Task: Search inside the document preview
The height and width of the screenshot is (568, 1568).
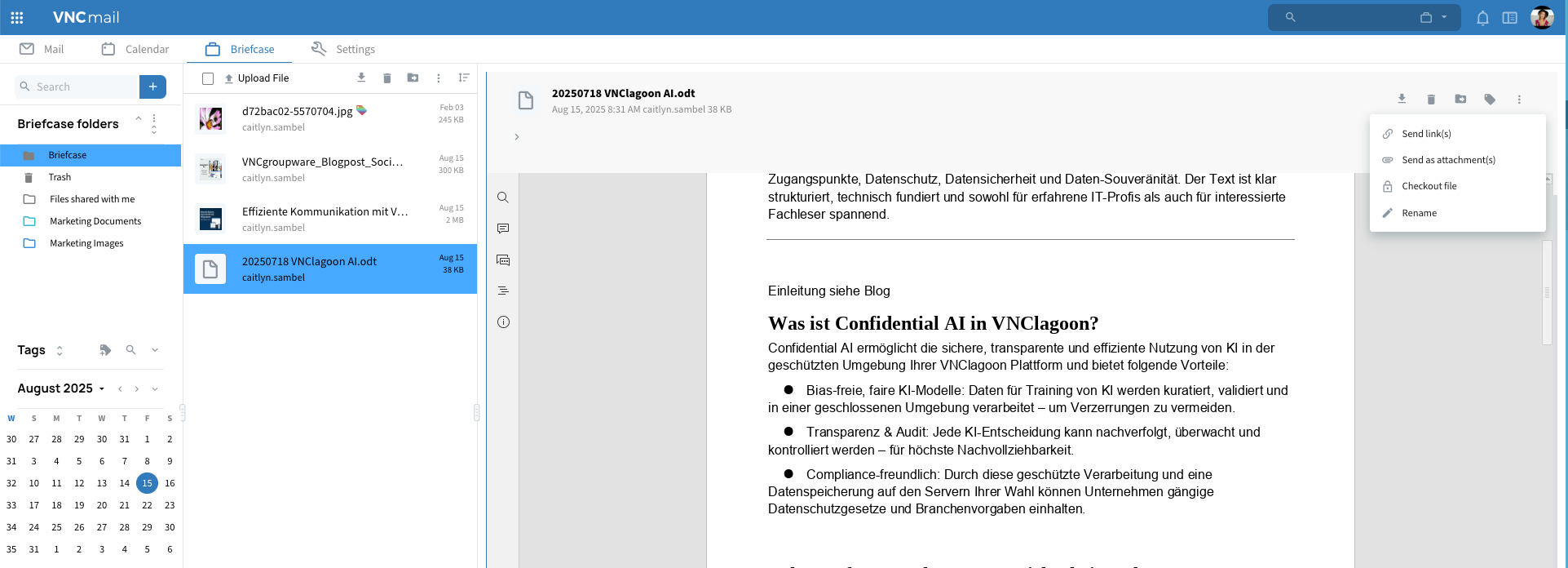Action: [503, 197]
